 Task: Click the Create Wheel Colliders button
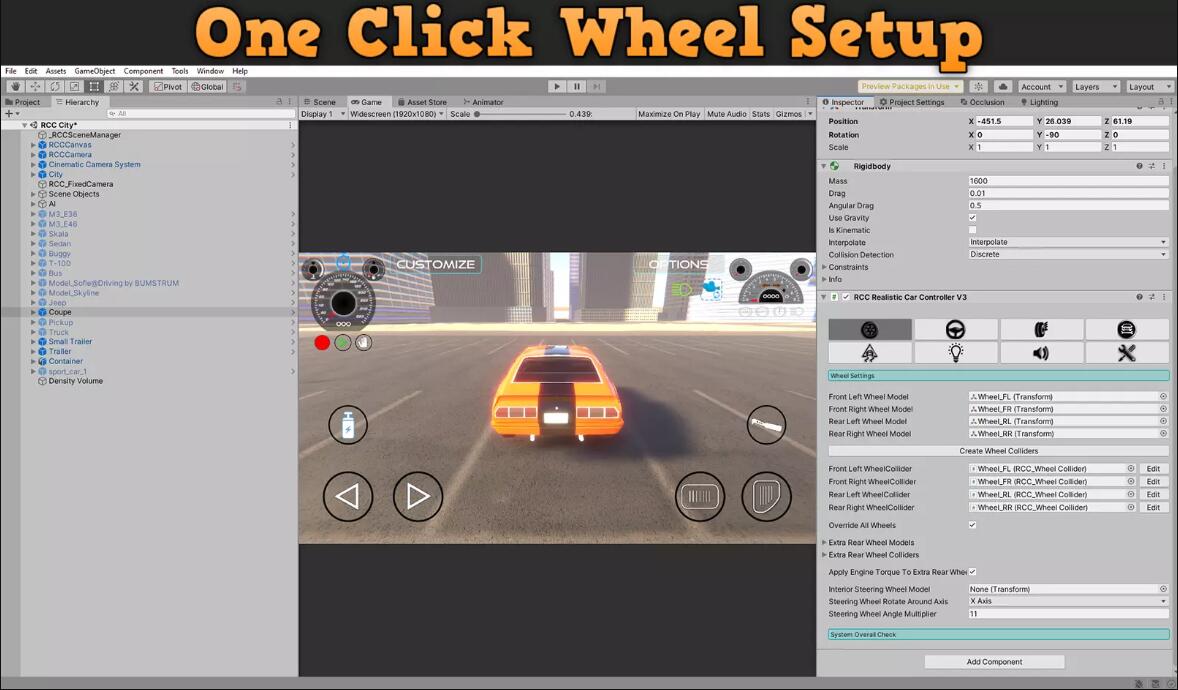pyautogui.click(x=998, y=451)
